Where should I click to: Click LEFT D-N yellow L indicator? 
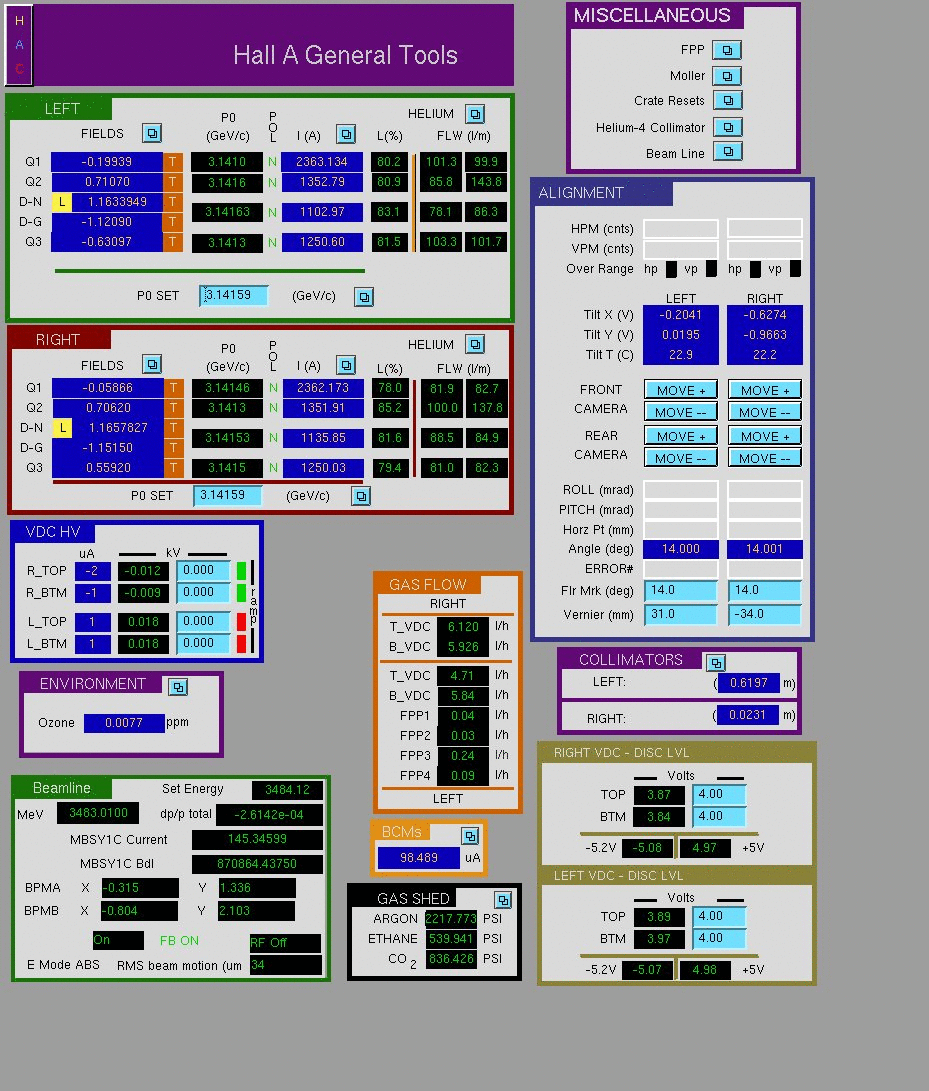tap(62, 202)
